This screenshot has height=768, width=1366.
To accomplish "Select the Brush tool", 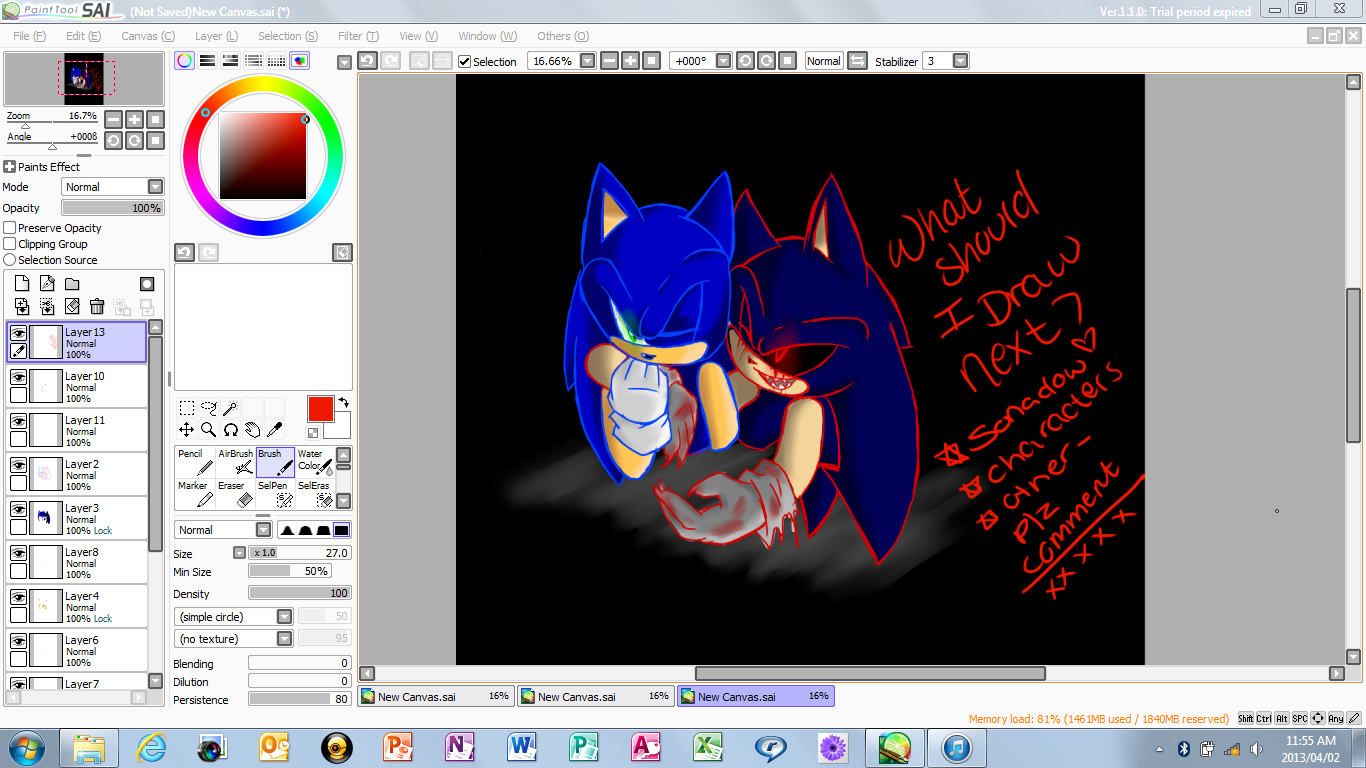I will (275, 461).
